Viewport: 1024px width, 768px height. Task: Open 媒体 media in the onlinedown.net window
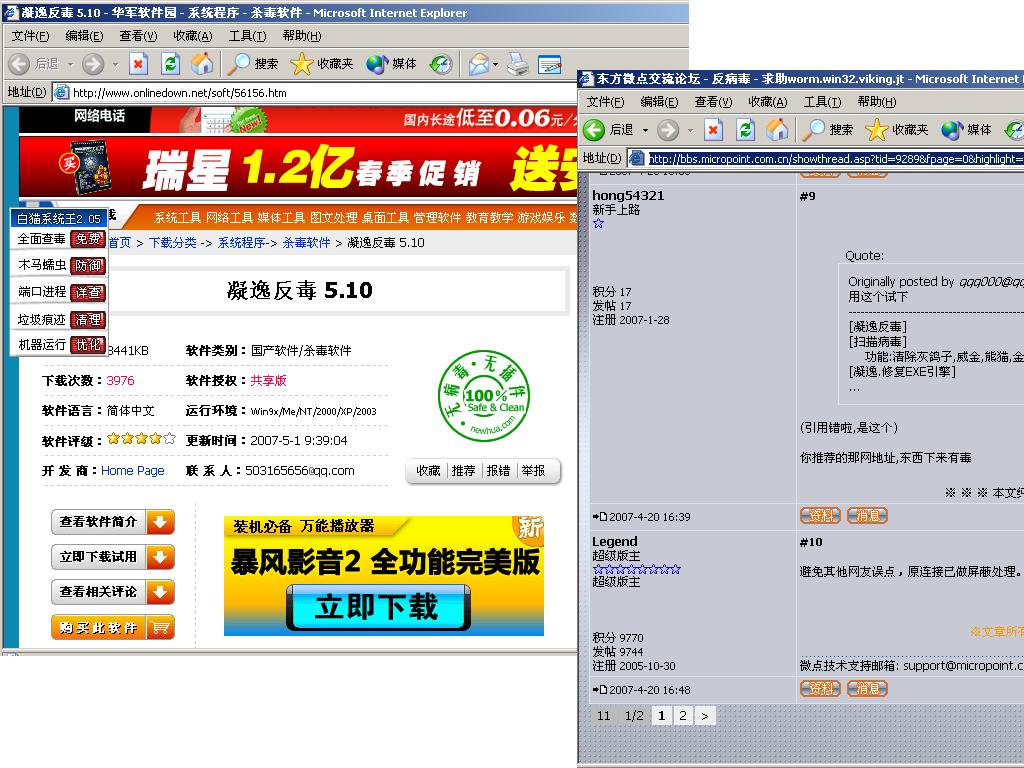tap(392, 64)
